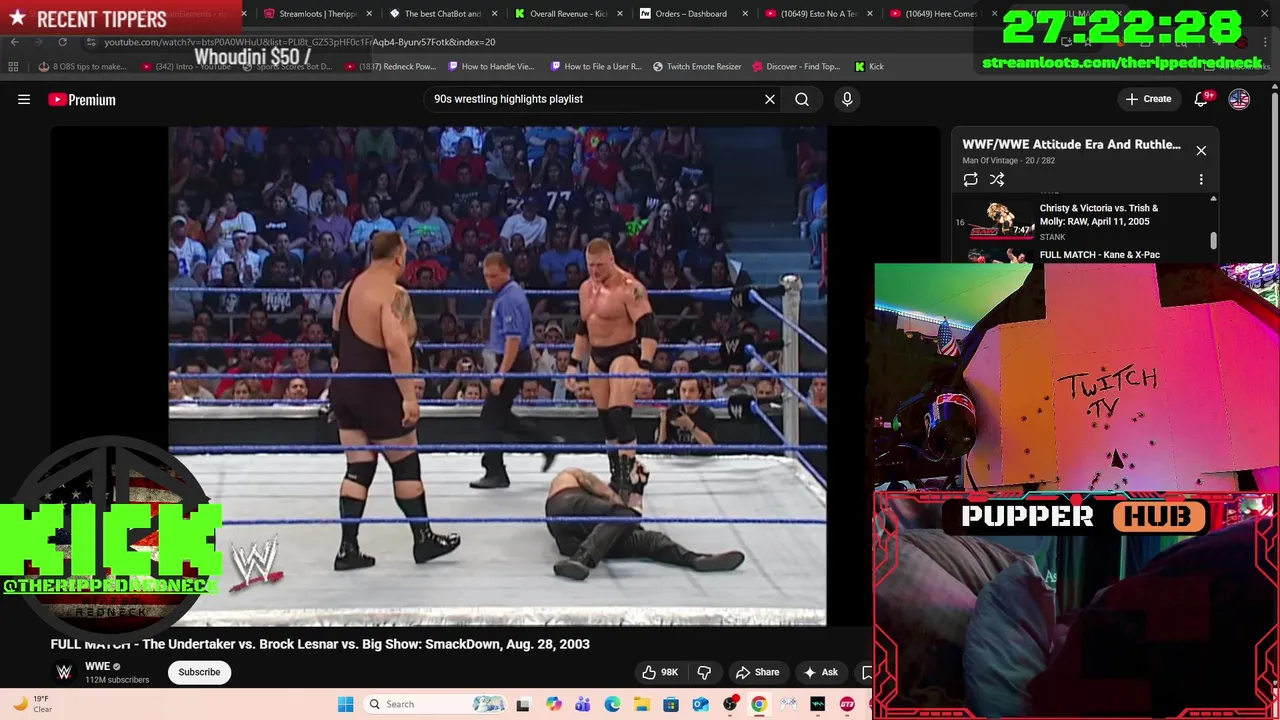Open How to File a User R... bookmark
This screenshot has height=720, width=1280.
click(596, 67)
